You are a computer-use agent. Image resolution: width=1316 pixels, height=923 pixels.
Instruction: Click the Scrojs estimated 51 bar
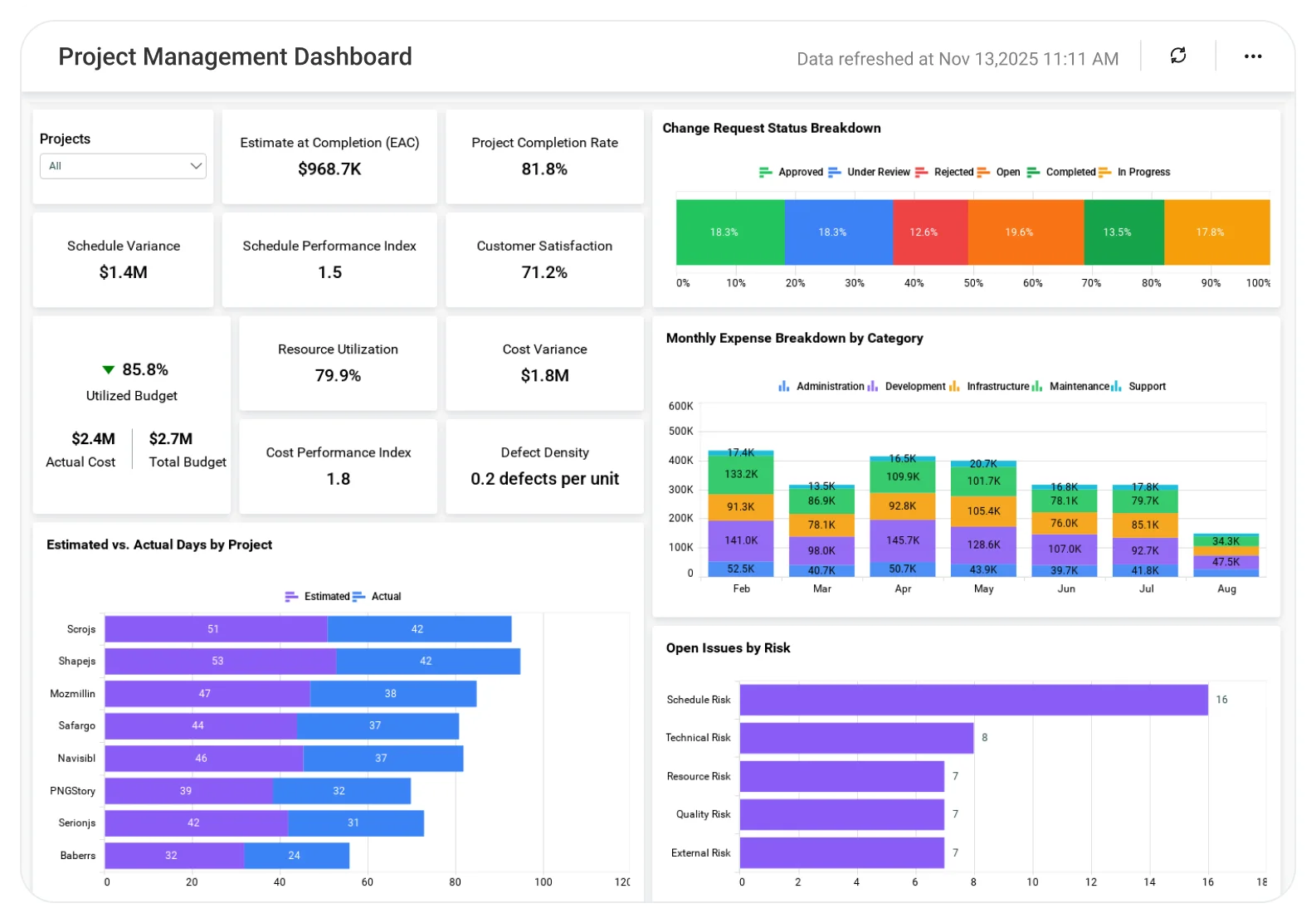click(216, 629)
